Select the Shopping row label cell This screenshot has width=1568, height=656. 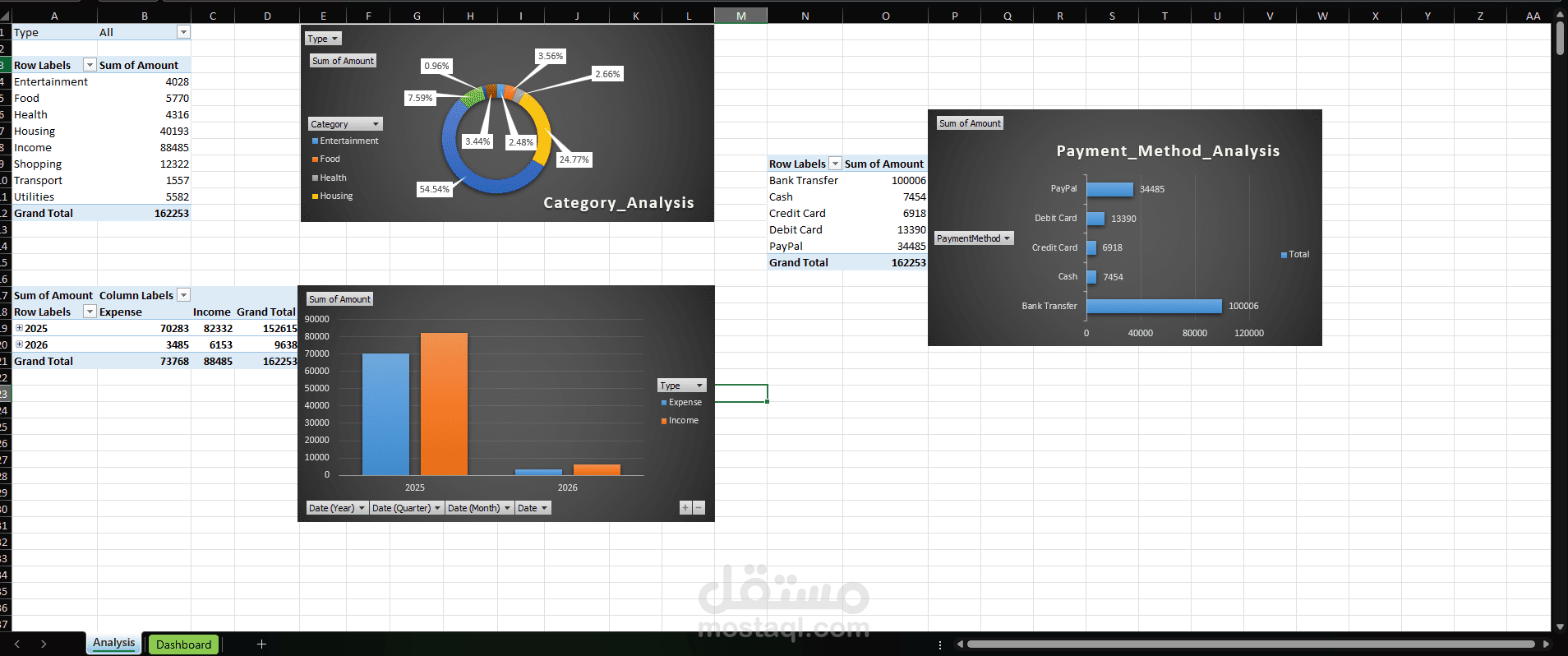pyautogui.click(x=54, y=164)
